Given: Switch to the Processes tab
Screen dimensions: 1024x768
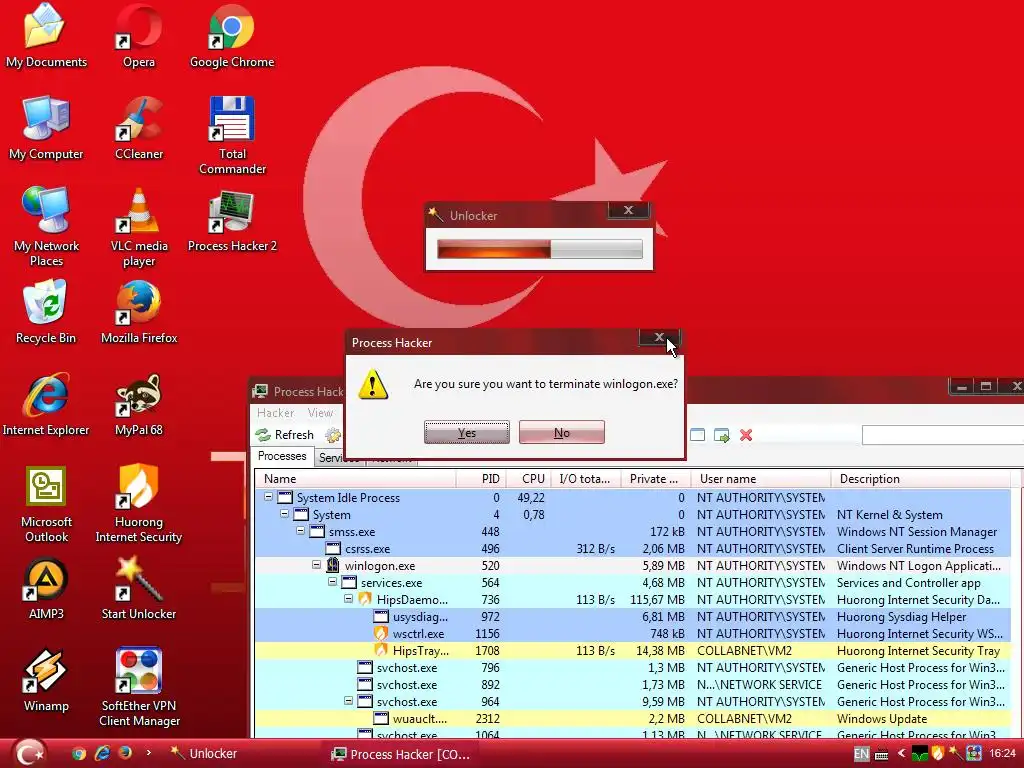Looking at the screenshot, I should coord(282,456).
